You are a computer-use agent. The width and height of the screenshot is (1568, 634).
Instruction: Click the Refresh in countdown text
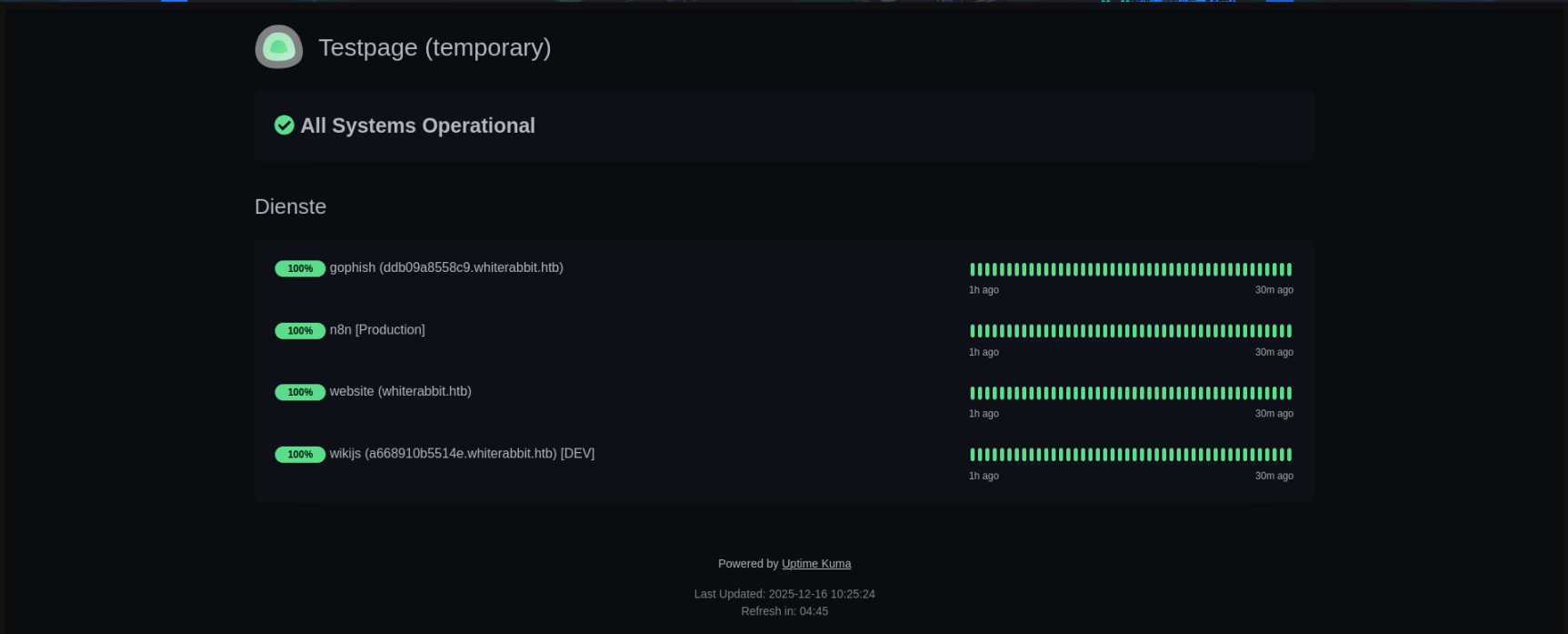pyautogui.click(x=784, y=611)
